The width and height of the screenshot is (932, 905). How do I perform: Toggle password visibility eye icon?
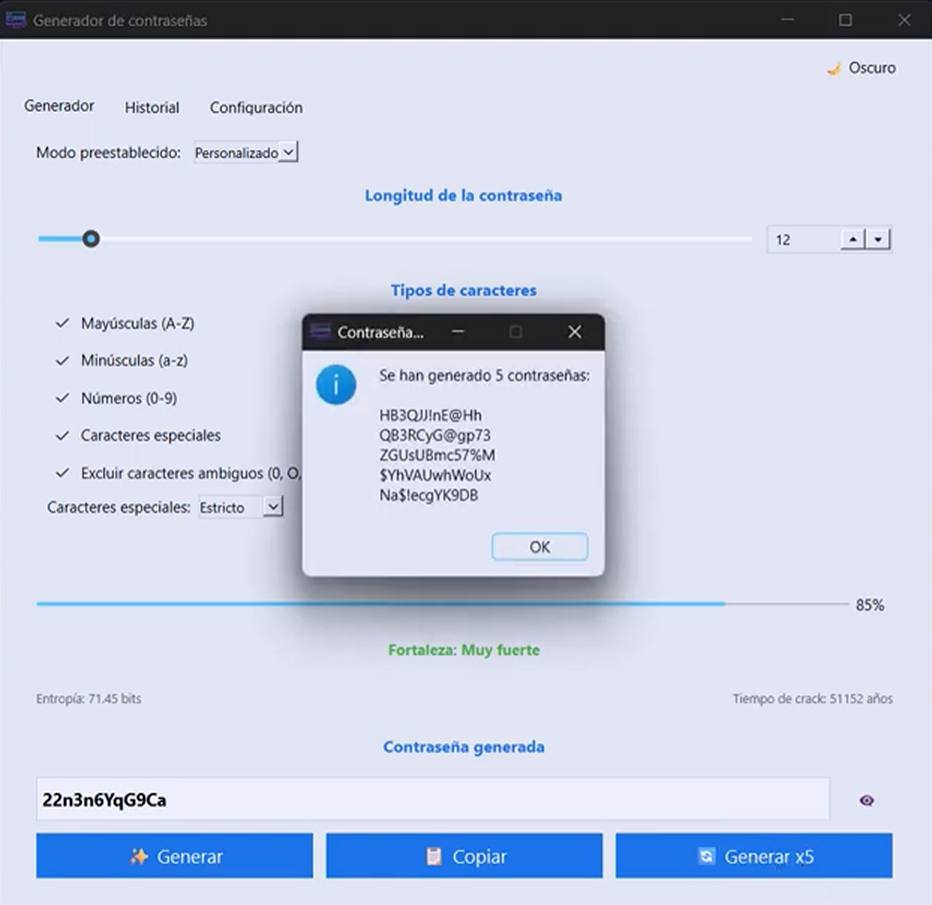(866, 800)
